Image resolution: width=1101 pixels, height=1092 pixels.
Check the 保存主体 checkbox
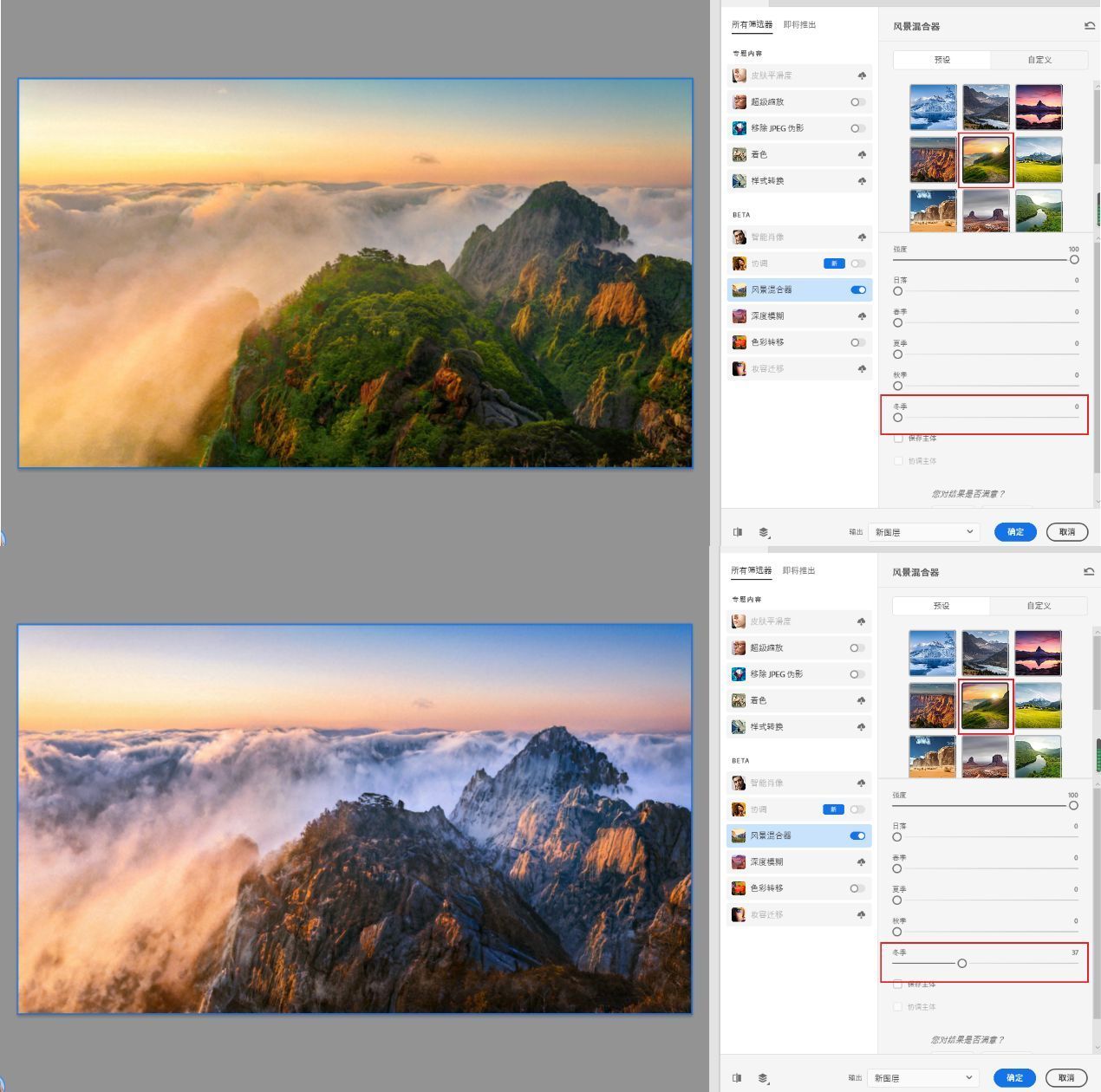[898, 439]
